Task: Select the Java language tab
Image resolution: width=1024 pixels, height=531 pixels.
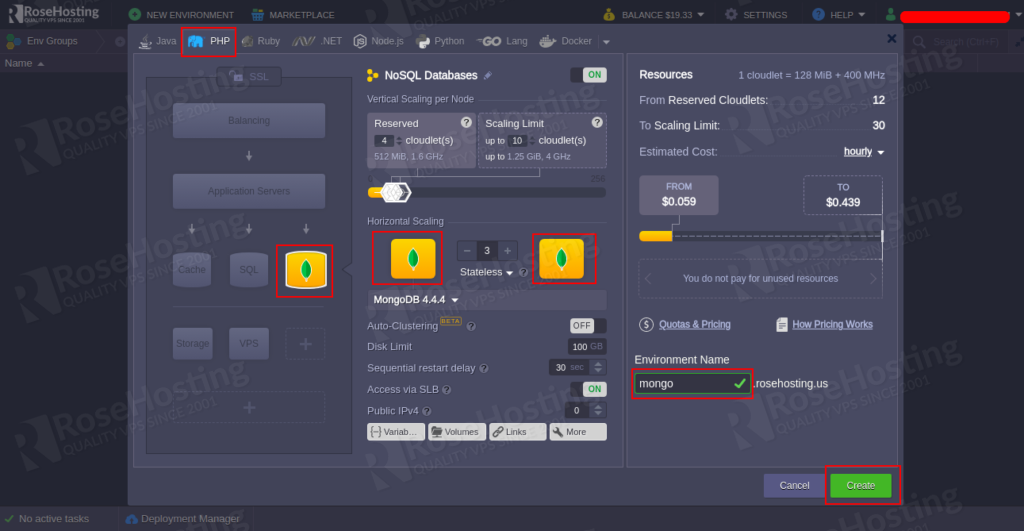Action: 157,41
